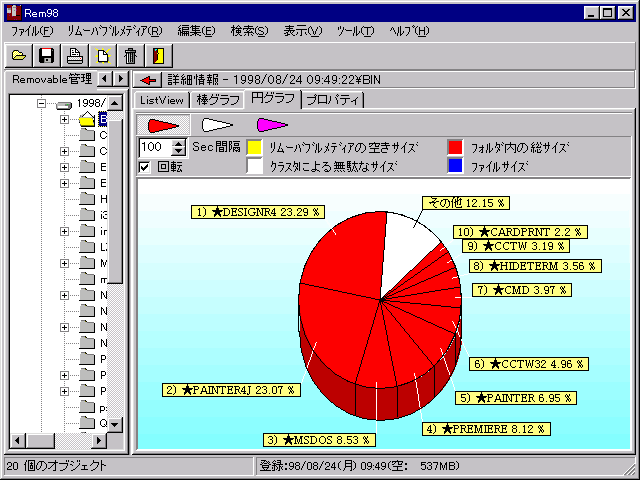
Task: Click the red back arrow icon
Action: coord(149,79)
